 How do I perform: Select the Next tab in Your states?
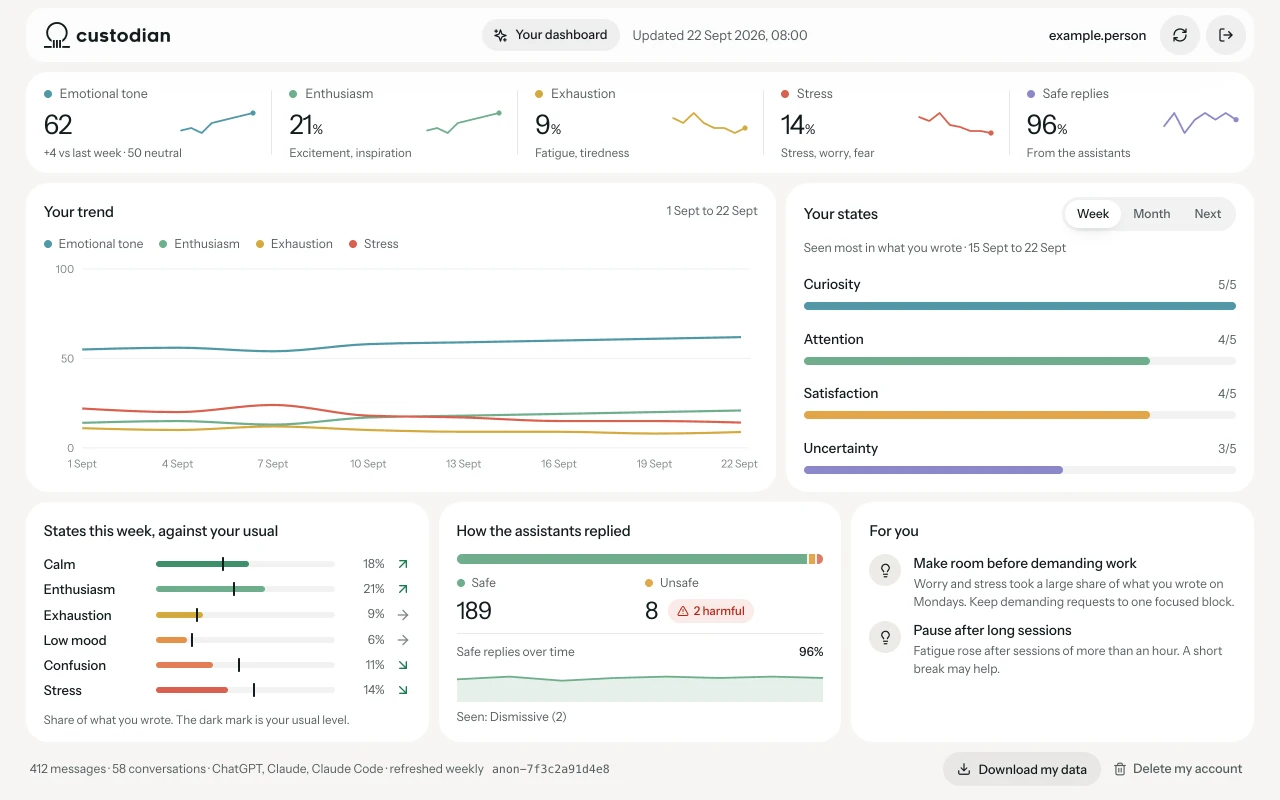pos(1208,214)
